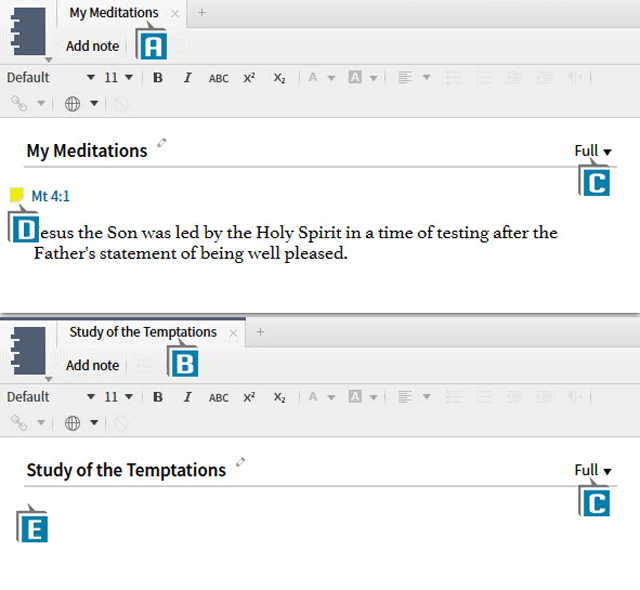Click the globe icon in lower toolbar
This screenshot has height=590, width=640.
tap(72, 423)
